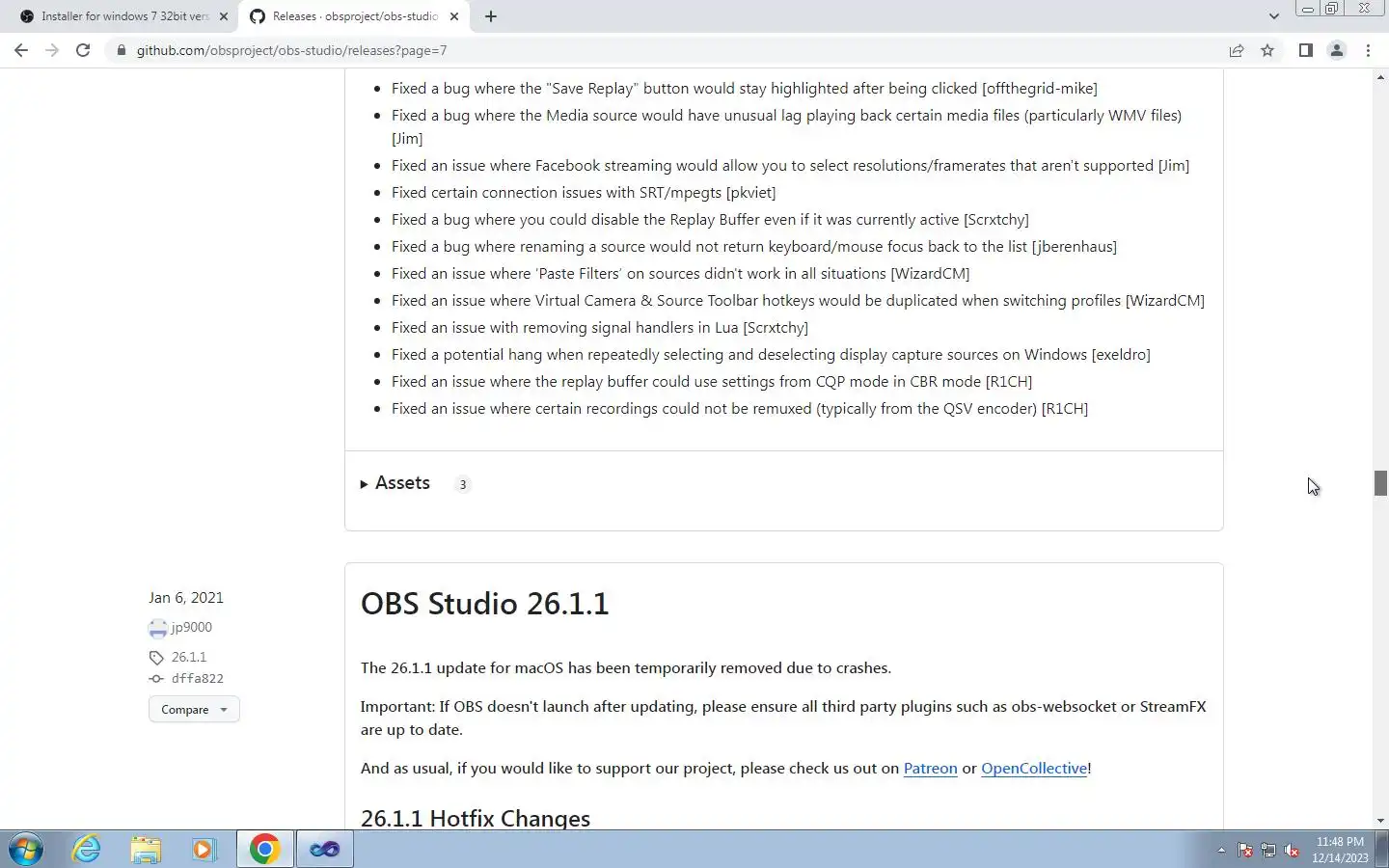The height and width of the screenshot is (868, 1389).
Task: Click '26.1.1 Hotfix Changes' heading
Action: 476,818
